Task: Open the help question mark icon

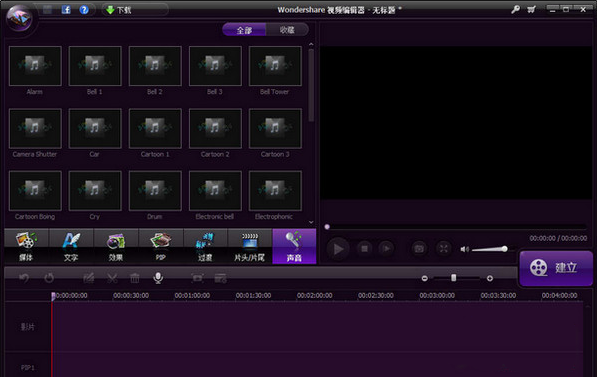Action: point(84,10)
